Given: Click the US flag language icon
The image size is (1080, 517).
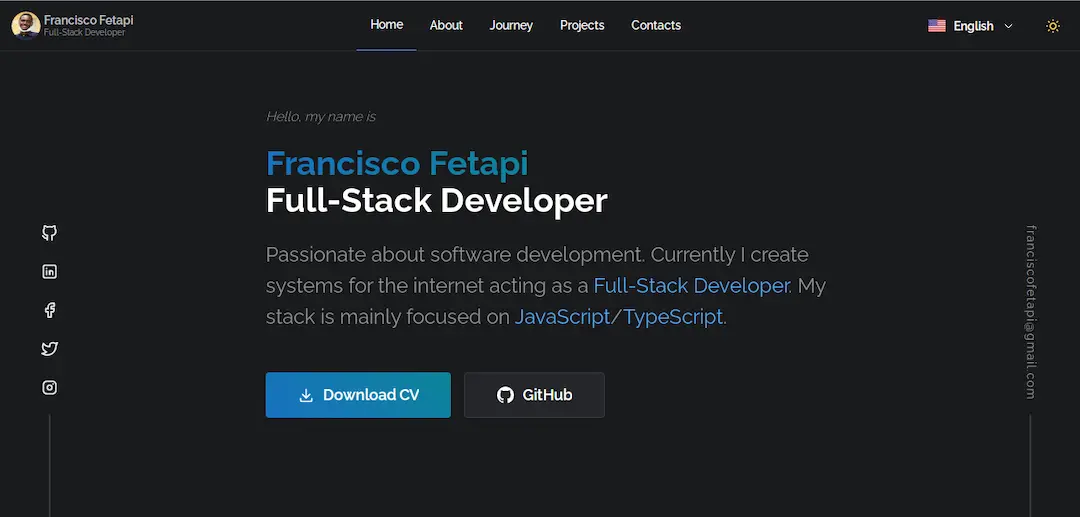Looking at the screenshot, I should click(936, 25).
